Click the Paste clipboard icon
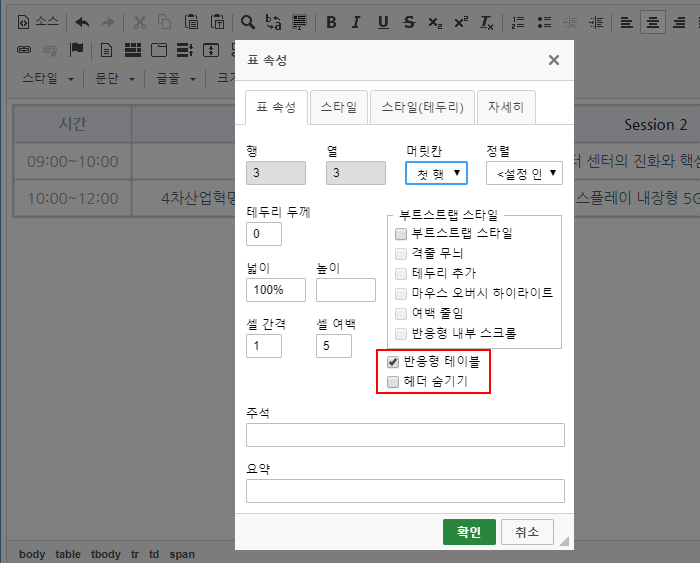The height and width of the screenshot is (563, 700). pyautogui.click(x=192, y=22)
